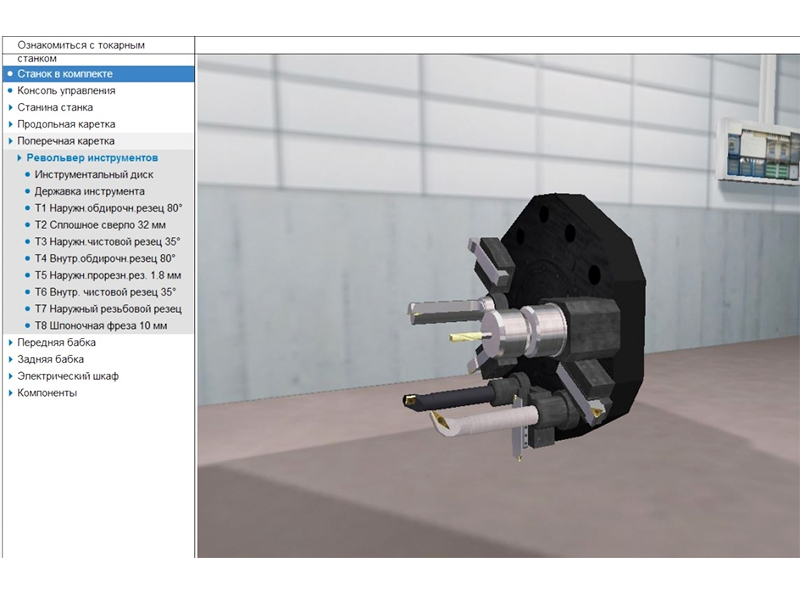Collapse 'Поперечная каретка' section arrow

[10, 142]
